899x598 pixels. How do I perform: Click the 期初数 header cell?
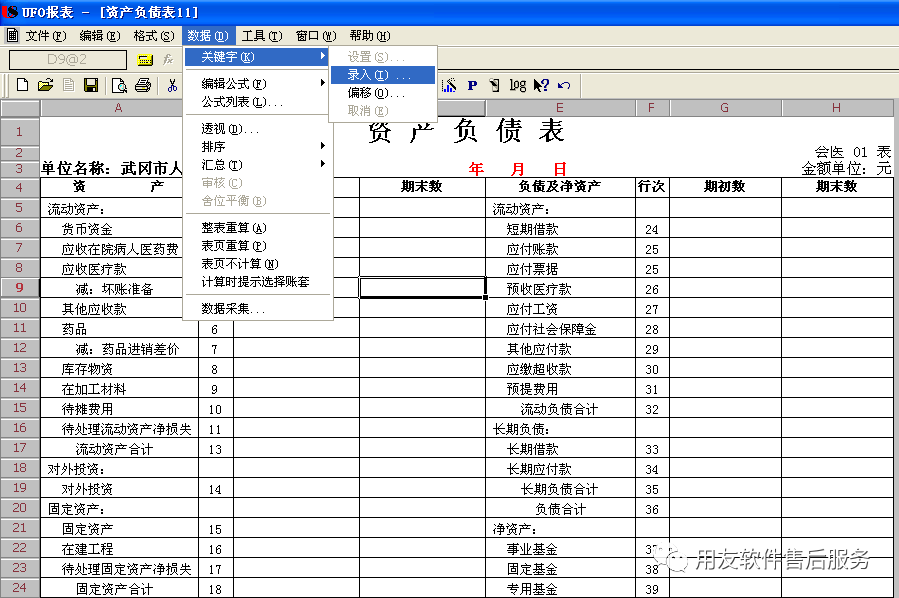click(725, 186)
